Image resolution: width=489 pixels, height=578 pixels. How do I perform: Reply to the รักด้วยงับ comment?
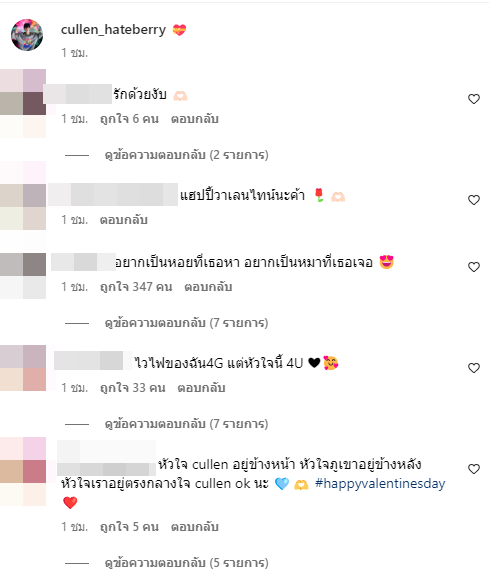[195, 119]
